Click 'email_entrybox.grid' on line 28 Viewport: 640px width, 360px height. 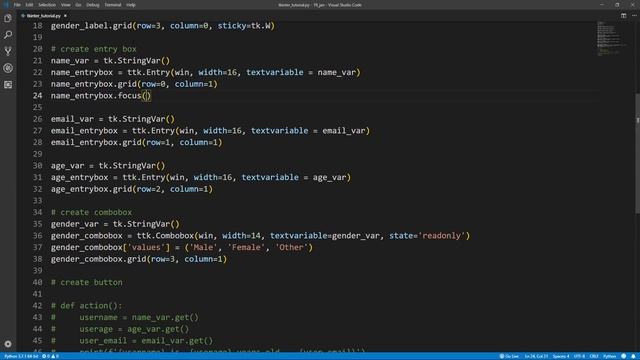(96, 142)
